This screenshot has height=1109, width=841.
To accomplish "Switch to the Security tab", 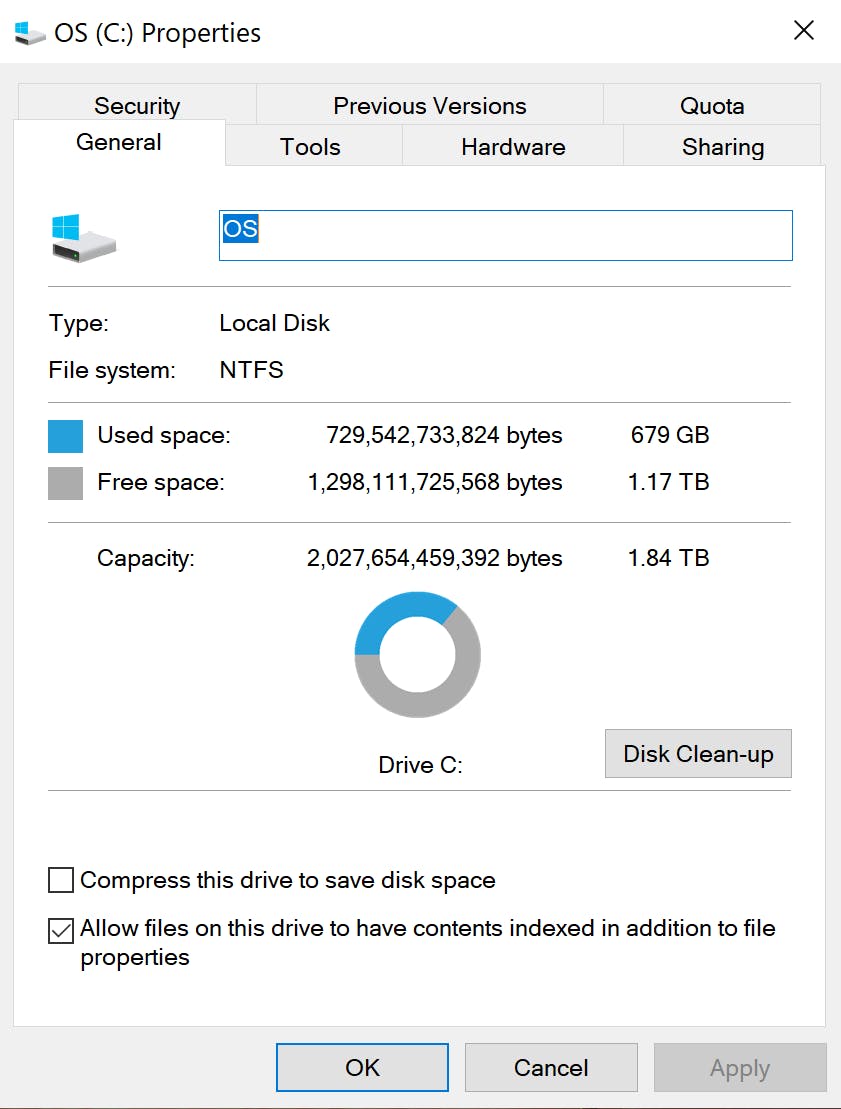I will click(137, 105).
